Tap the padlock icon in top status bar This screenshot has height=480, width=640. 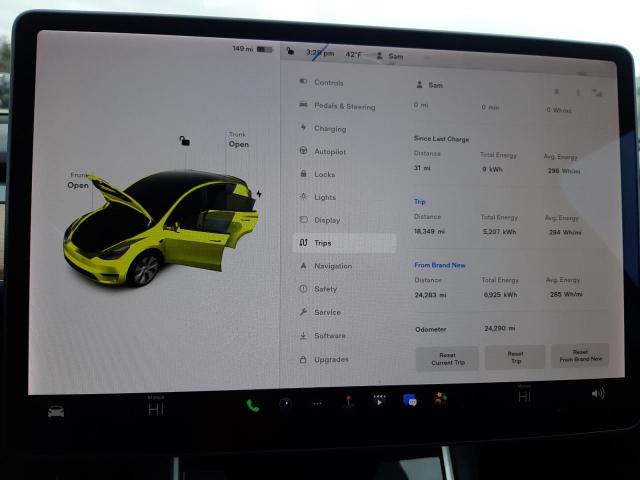coord(290,51)
